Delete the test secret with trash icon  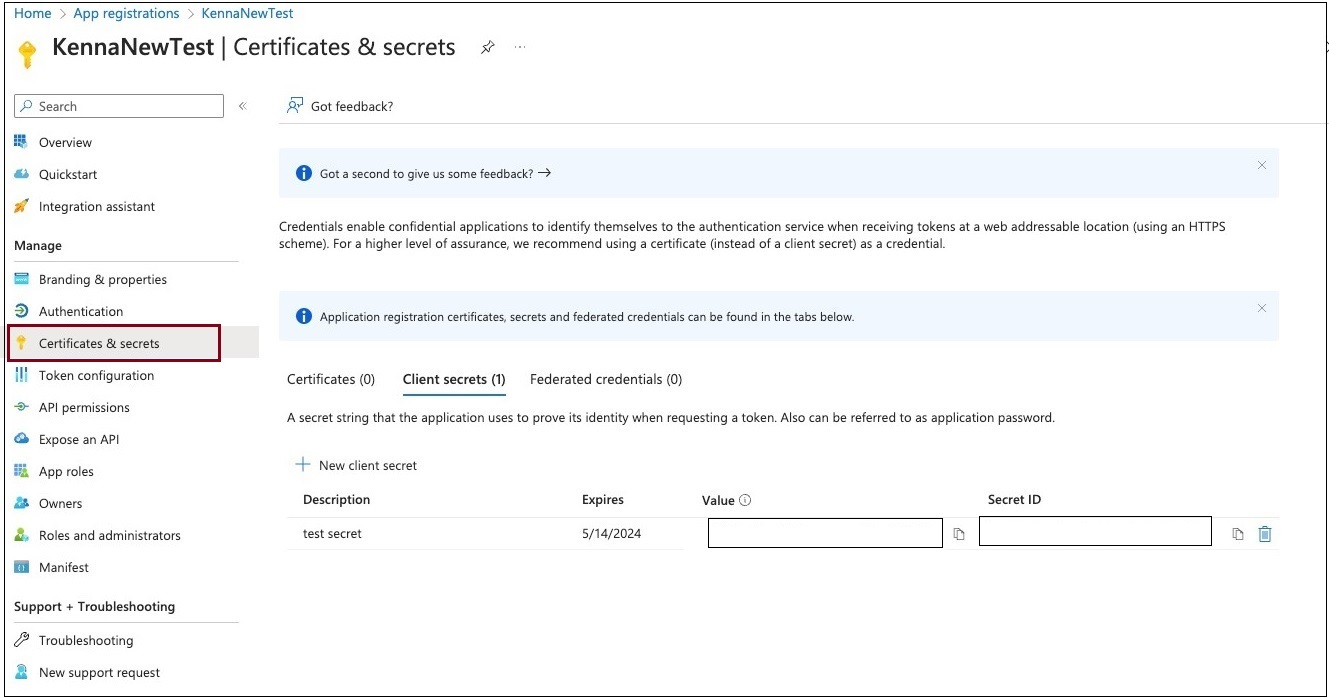(1265, 534)
